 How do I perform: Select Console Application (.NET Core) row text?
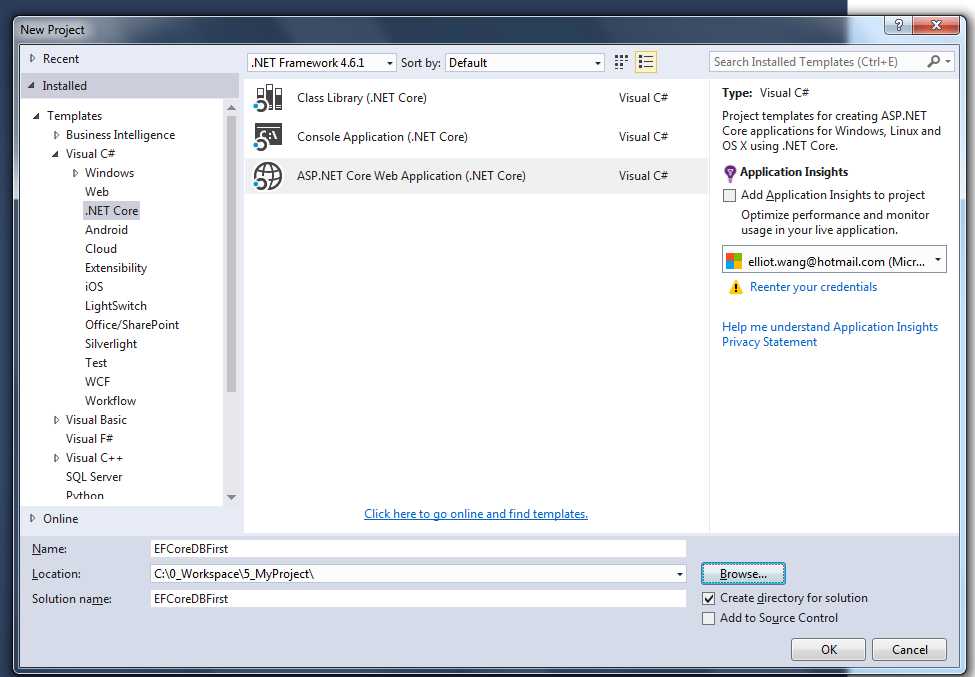[382, 137]
